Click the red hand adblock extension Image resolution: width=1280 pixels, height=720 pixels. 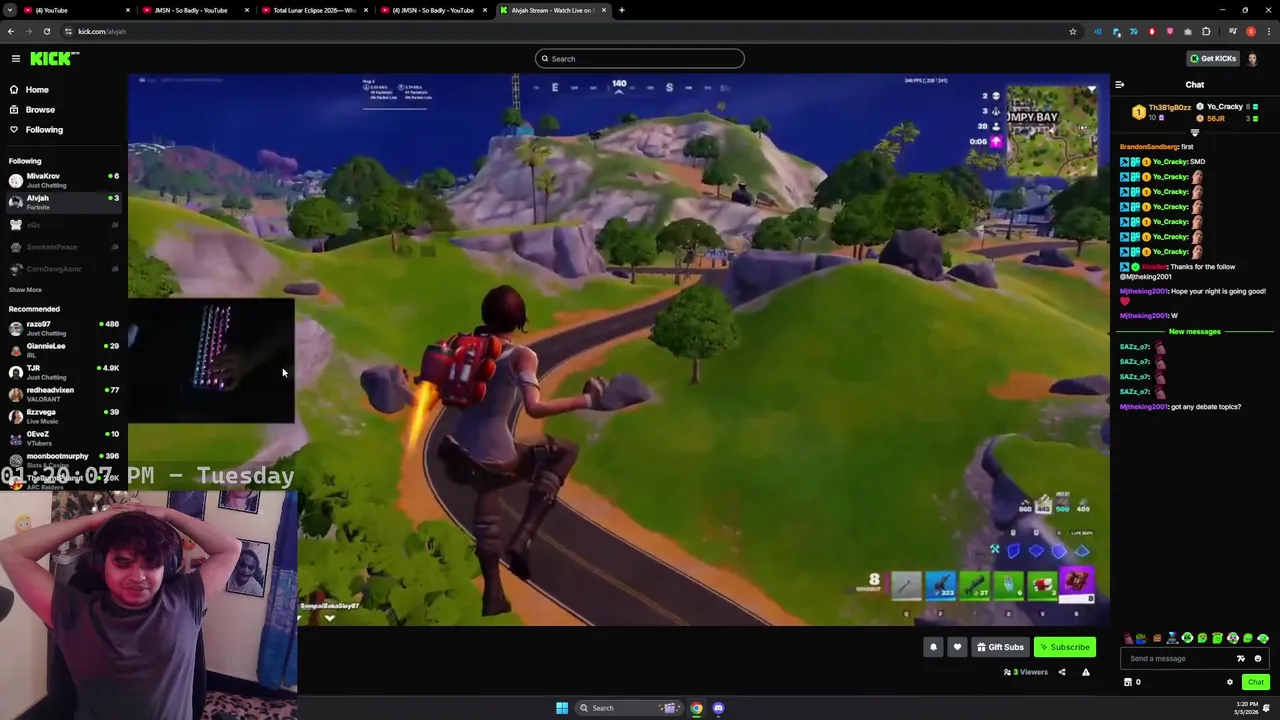(1152, 31)
